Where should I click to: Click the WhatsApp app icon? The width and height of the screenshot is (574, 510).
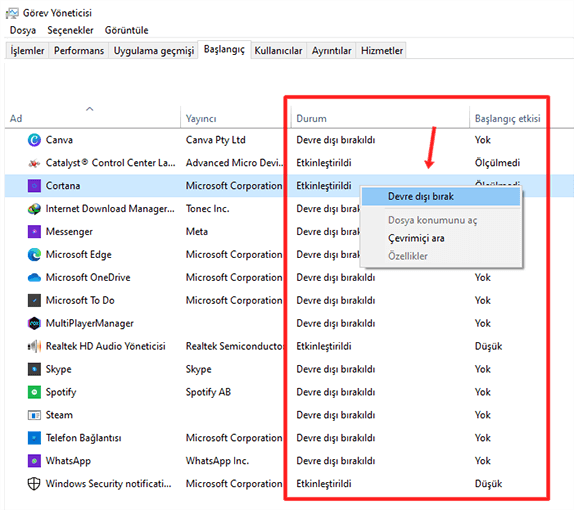click(x=34, y=461)
